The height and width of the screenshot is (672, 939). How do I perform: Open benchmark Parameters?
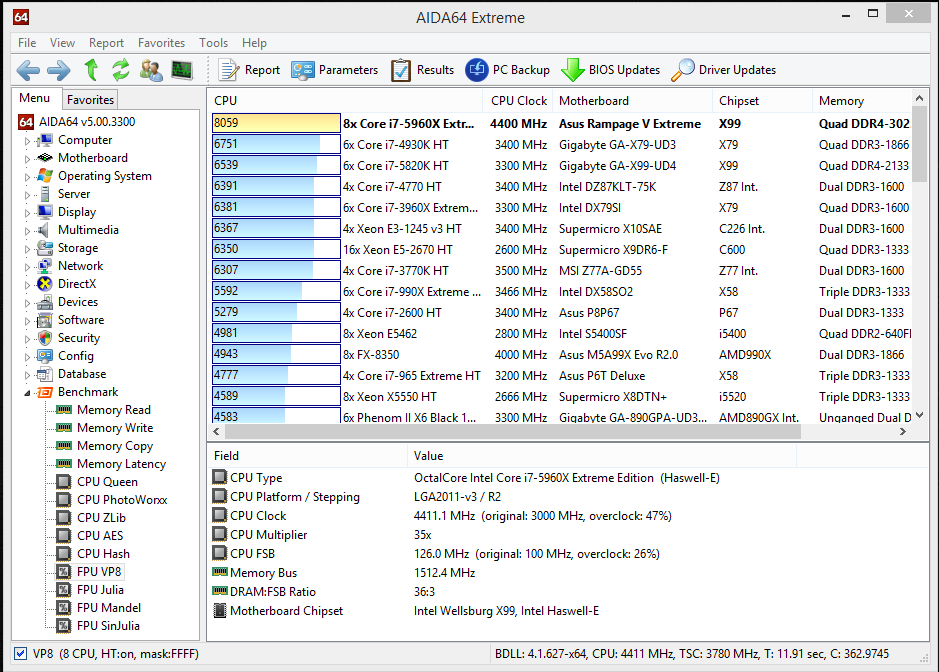tap(335, 70)
